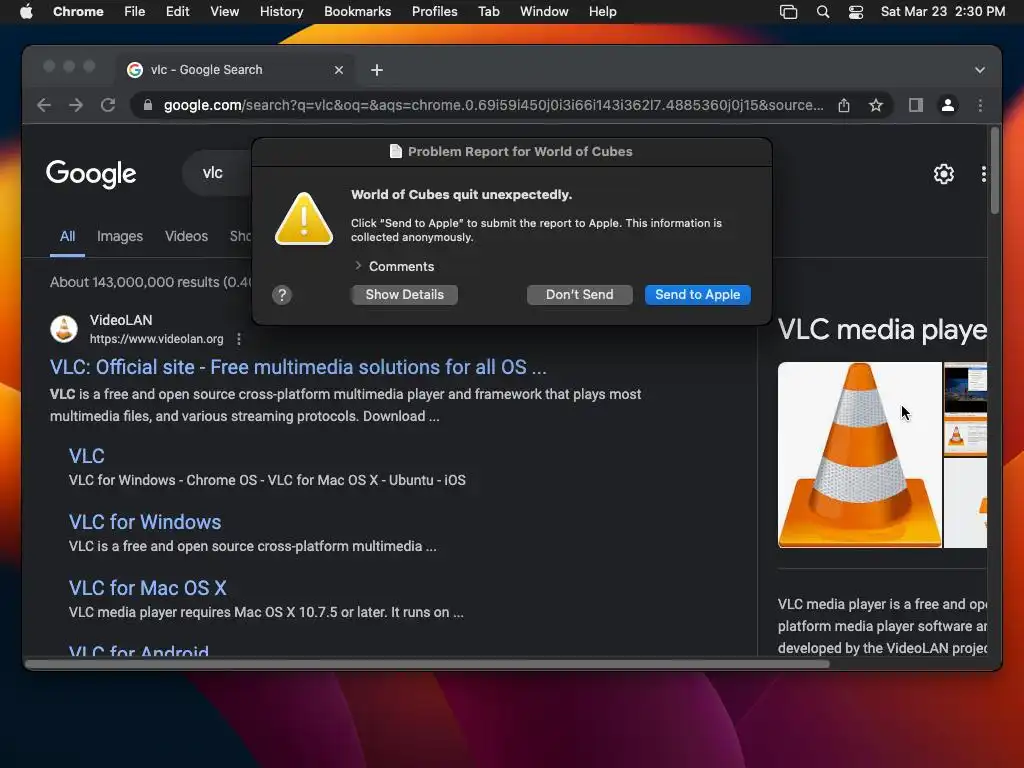The height and width of the screenshot is (768, 1024).
Task: Open Control Center in menu bar
Action: [x=856, y=12]
